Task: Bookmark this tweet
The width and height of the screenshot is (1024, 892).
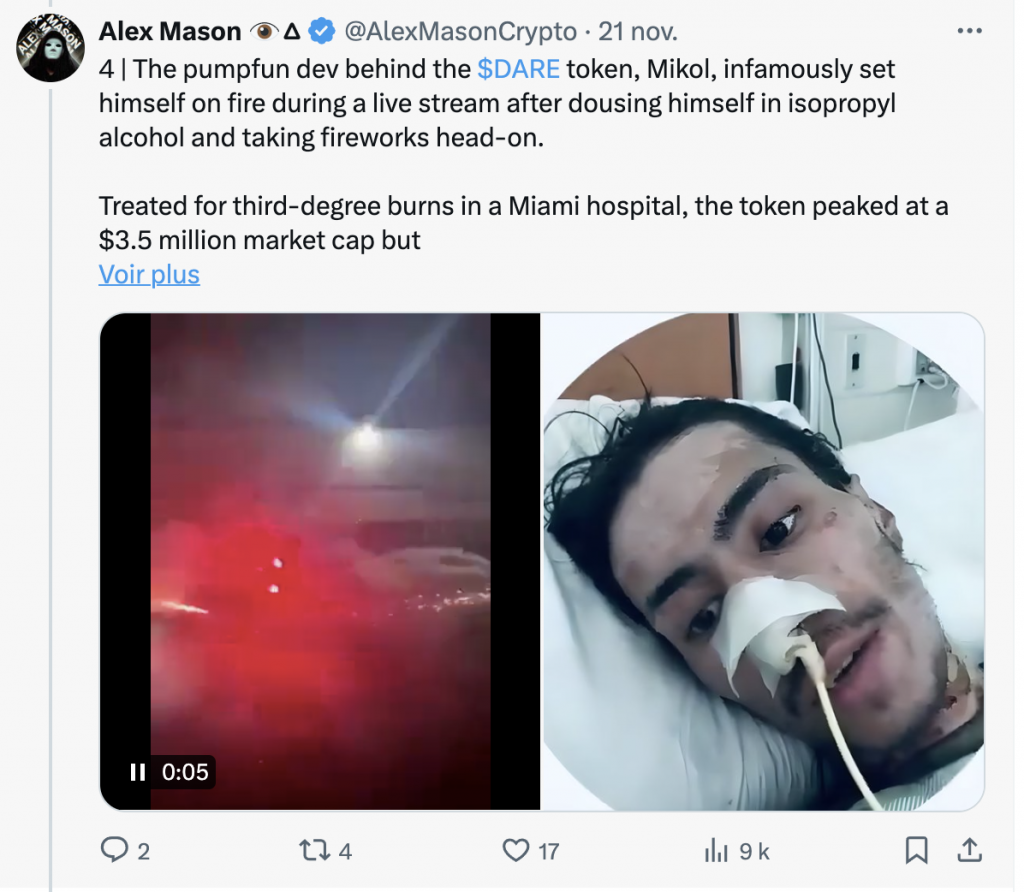Action: (x=916, y=851)
